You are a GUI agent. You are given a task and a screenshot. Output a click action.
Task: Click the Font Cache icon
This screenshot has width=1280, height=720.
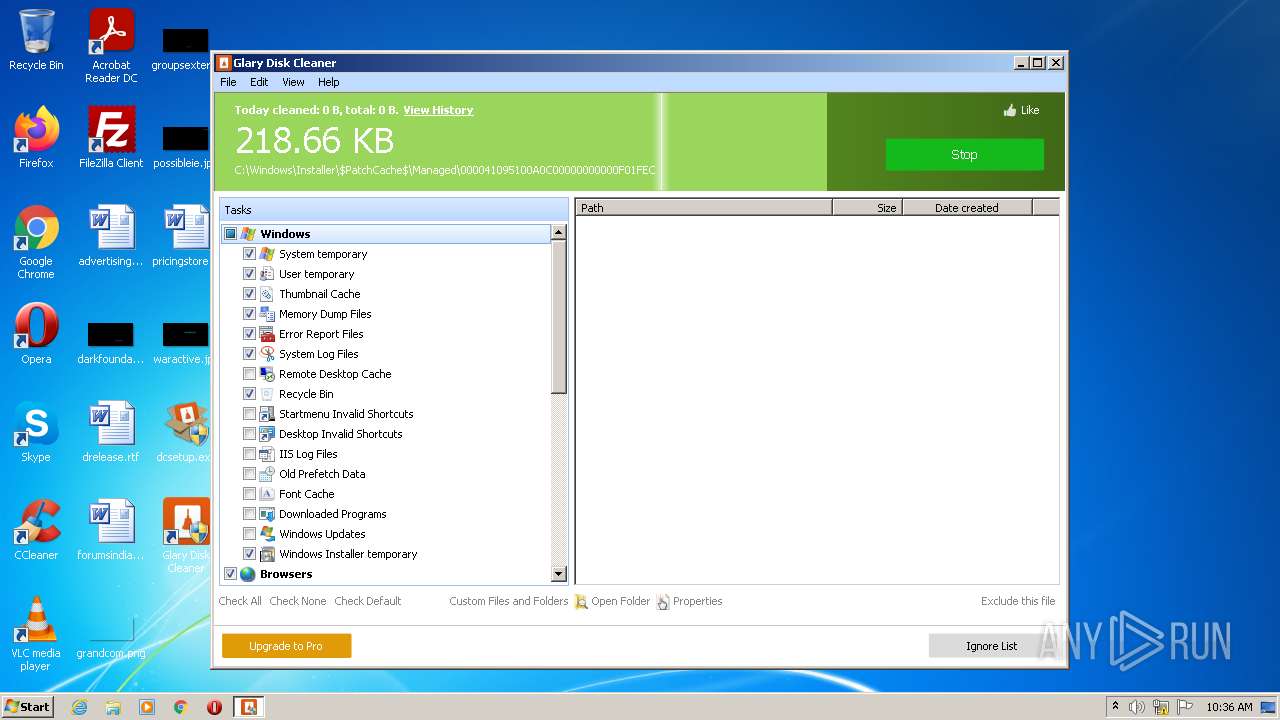tap(267, 494)
